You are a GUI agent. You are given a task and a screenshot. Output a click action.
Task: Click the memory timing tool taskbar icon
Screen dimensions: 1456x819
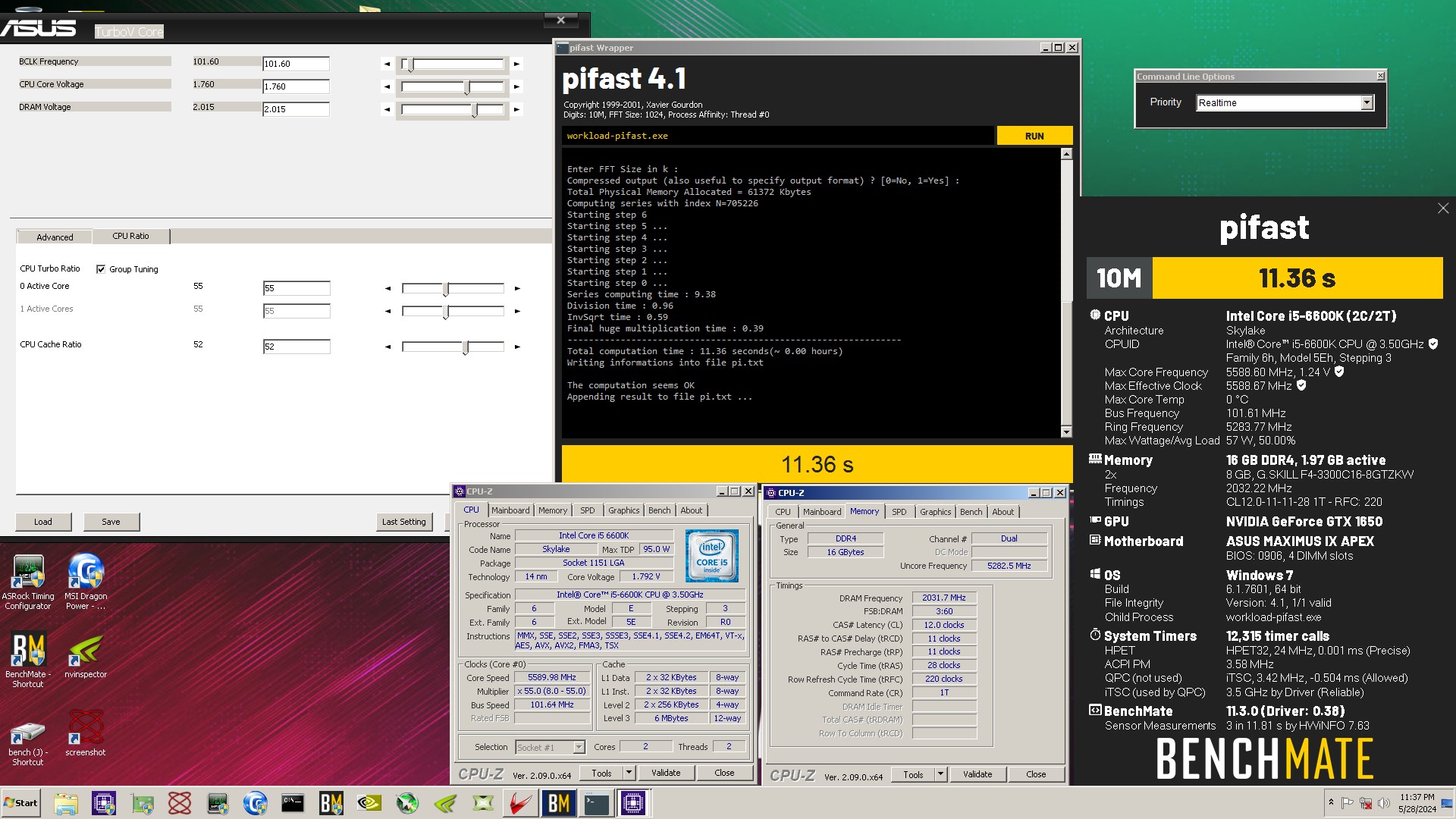(x=218, y=803)
